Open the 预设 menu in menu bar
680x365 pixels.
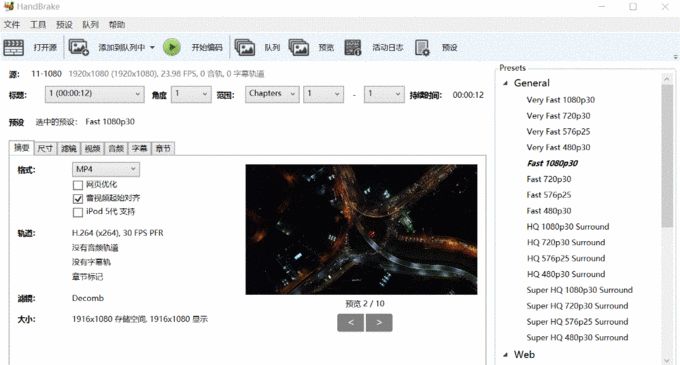[64, 25]
